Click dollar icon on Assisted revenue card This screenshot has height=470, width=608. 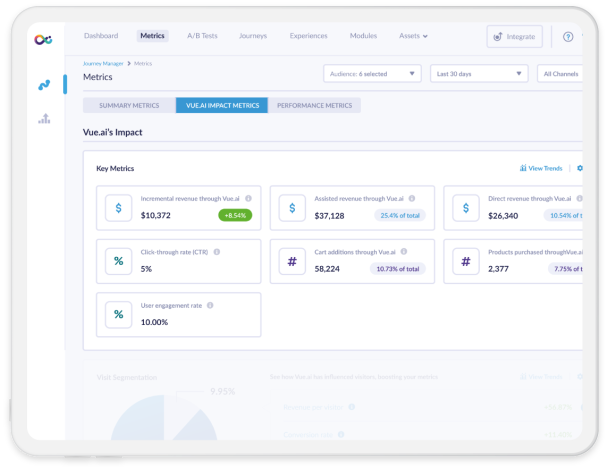click(x=292, y=208)
